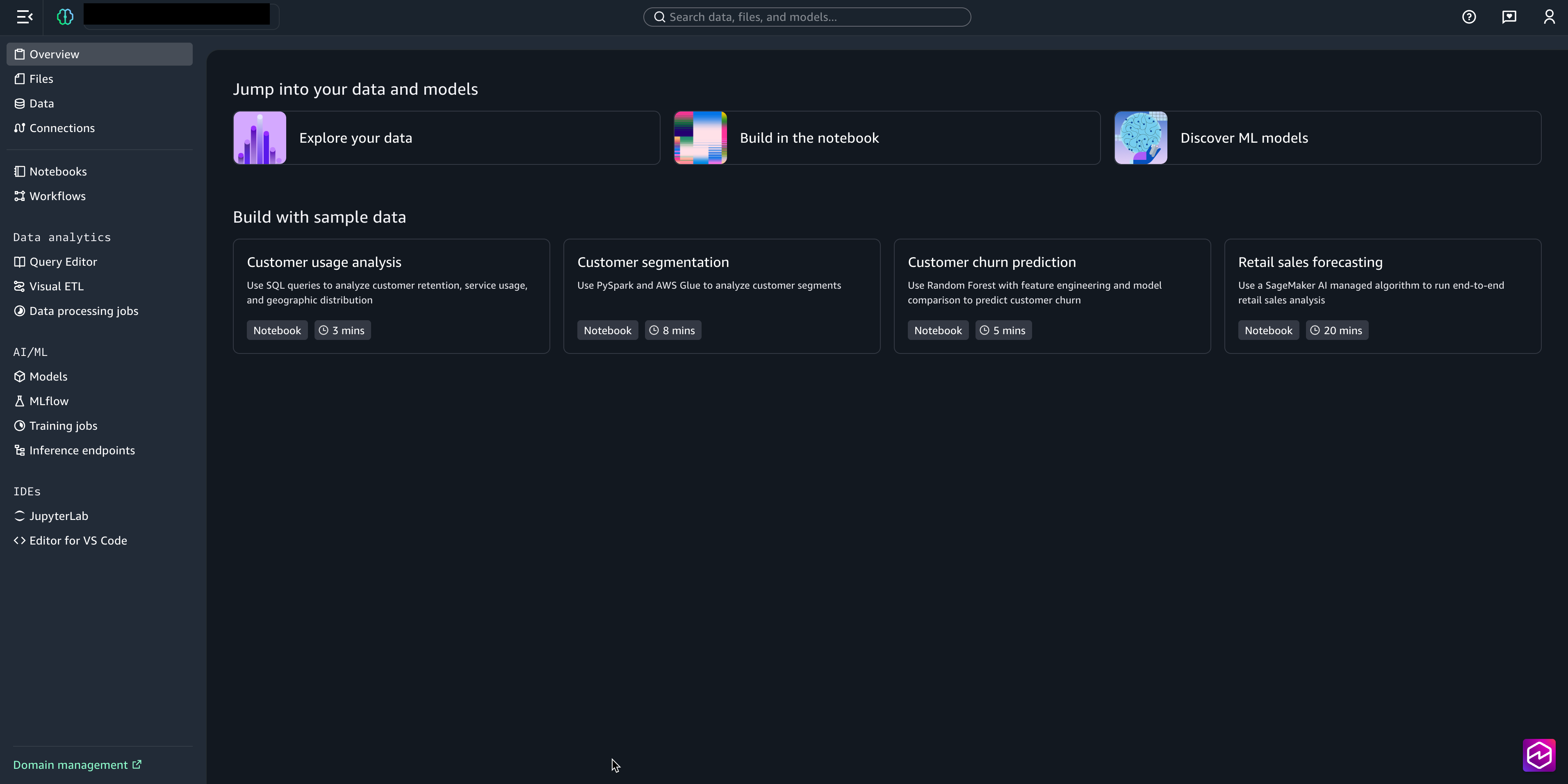Open Build in the notebook card
1568x784 pixels.
coord(887,137)
